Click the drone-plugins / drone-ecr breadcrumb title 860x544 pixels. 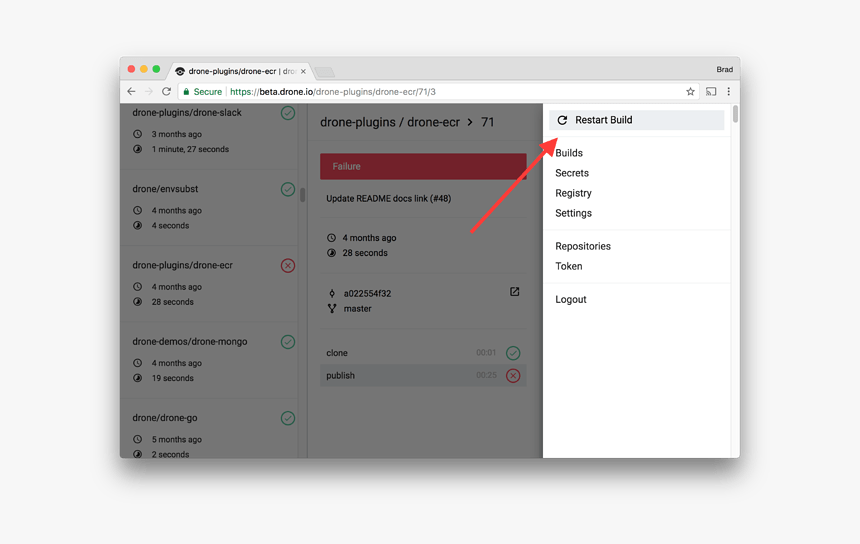(x=389, y=122)
